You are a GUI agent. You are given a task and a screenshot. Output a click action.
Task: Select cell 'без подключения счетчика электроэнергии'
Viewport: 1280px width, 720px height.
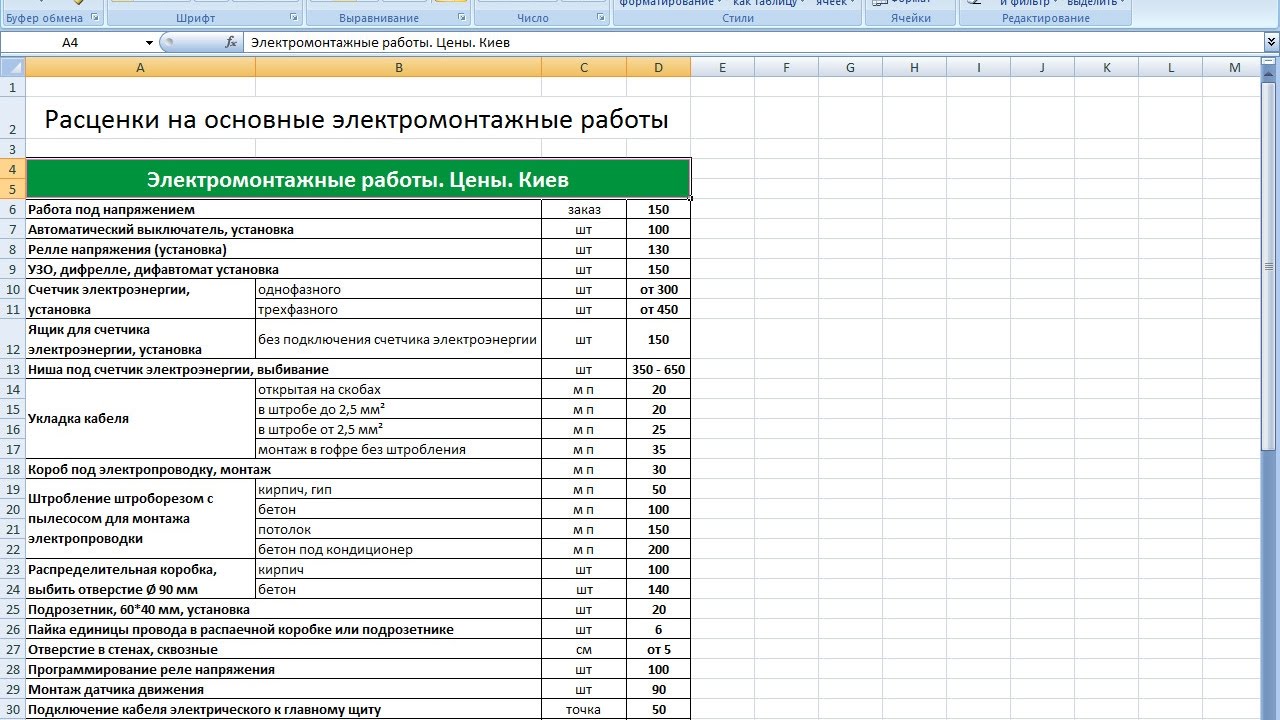[398, 339]
